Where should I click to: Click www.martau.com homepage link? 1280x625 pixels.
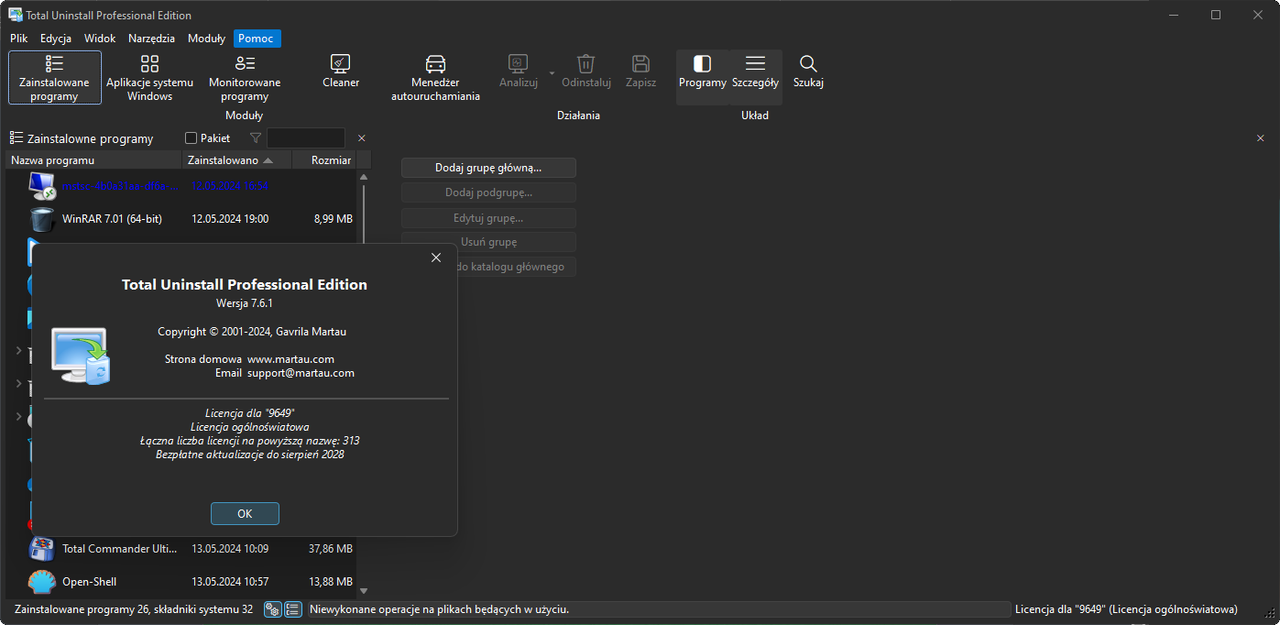(x=291, y=358)
